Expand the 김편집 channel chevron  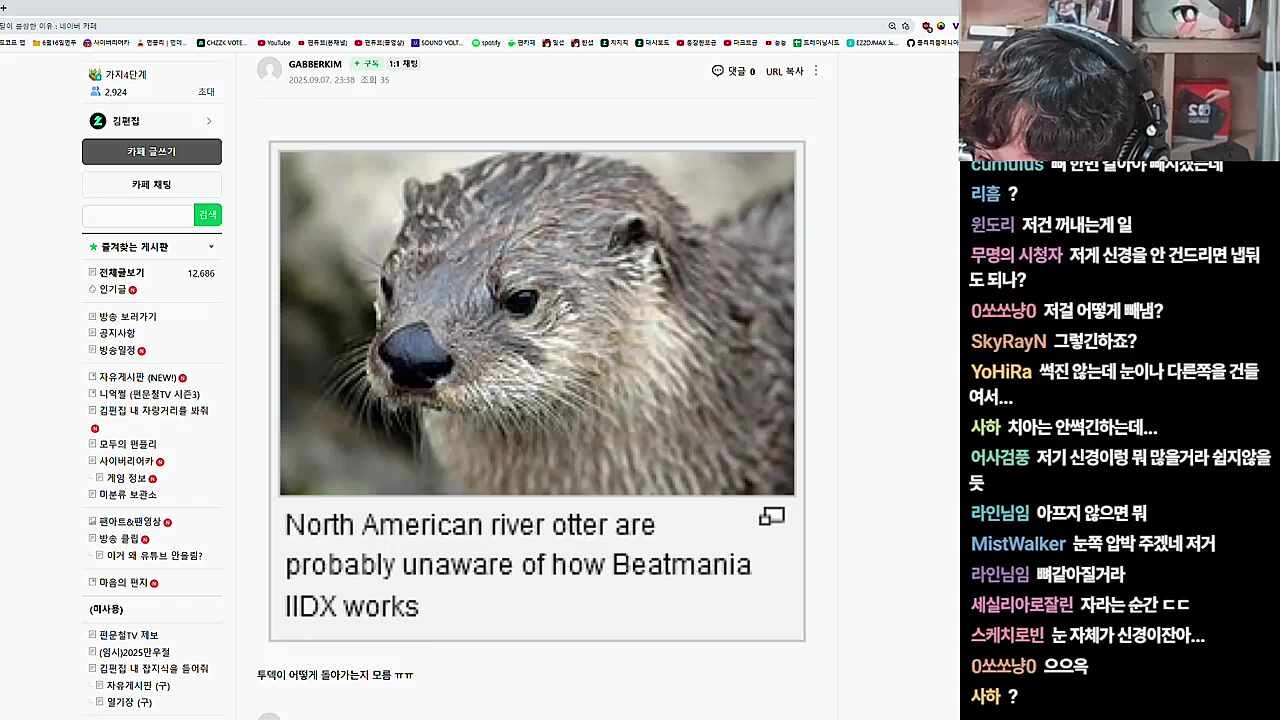coord(209,121)
